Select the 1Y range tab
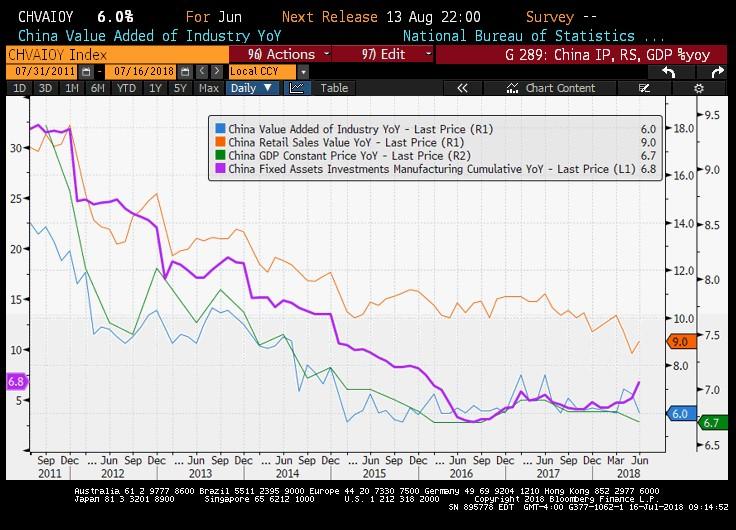The height and width of the screenshot is (530, 736). pyautogui.click(x=155, y=88)
